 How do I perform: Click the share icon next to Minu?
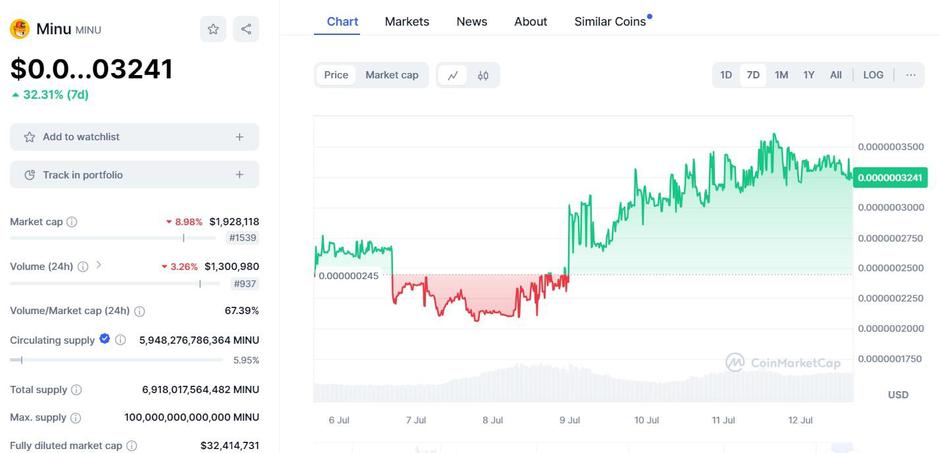click(246, 29)
